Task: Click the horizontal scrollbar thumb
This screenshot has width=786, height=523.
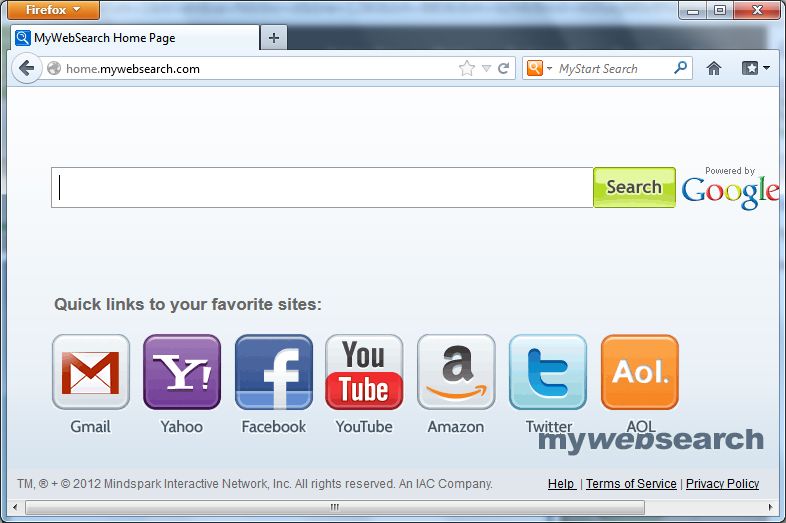Action: tap(335, 507)
